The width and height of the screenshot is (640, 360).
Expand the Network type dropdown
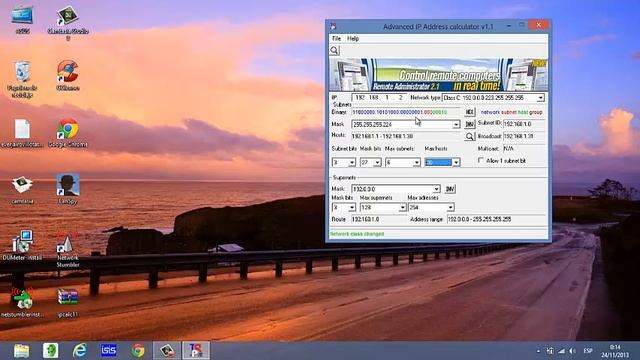point(540,98)
